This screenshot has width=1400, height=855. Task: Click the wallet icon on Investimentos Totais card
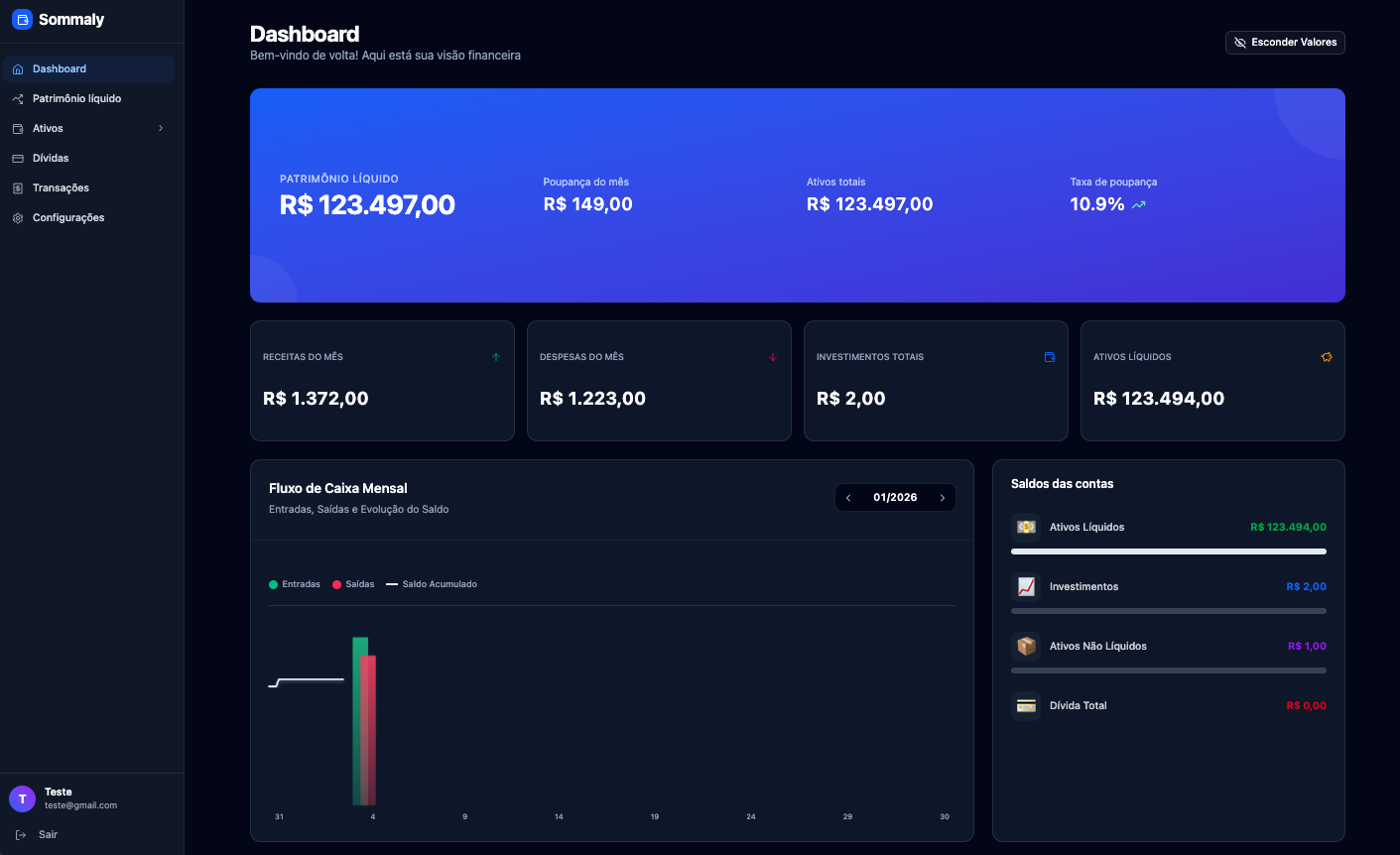(1050, 357)
